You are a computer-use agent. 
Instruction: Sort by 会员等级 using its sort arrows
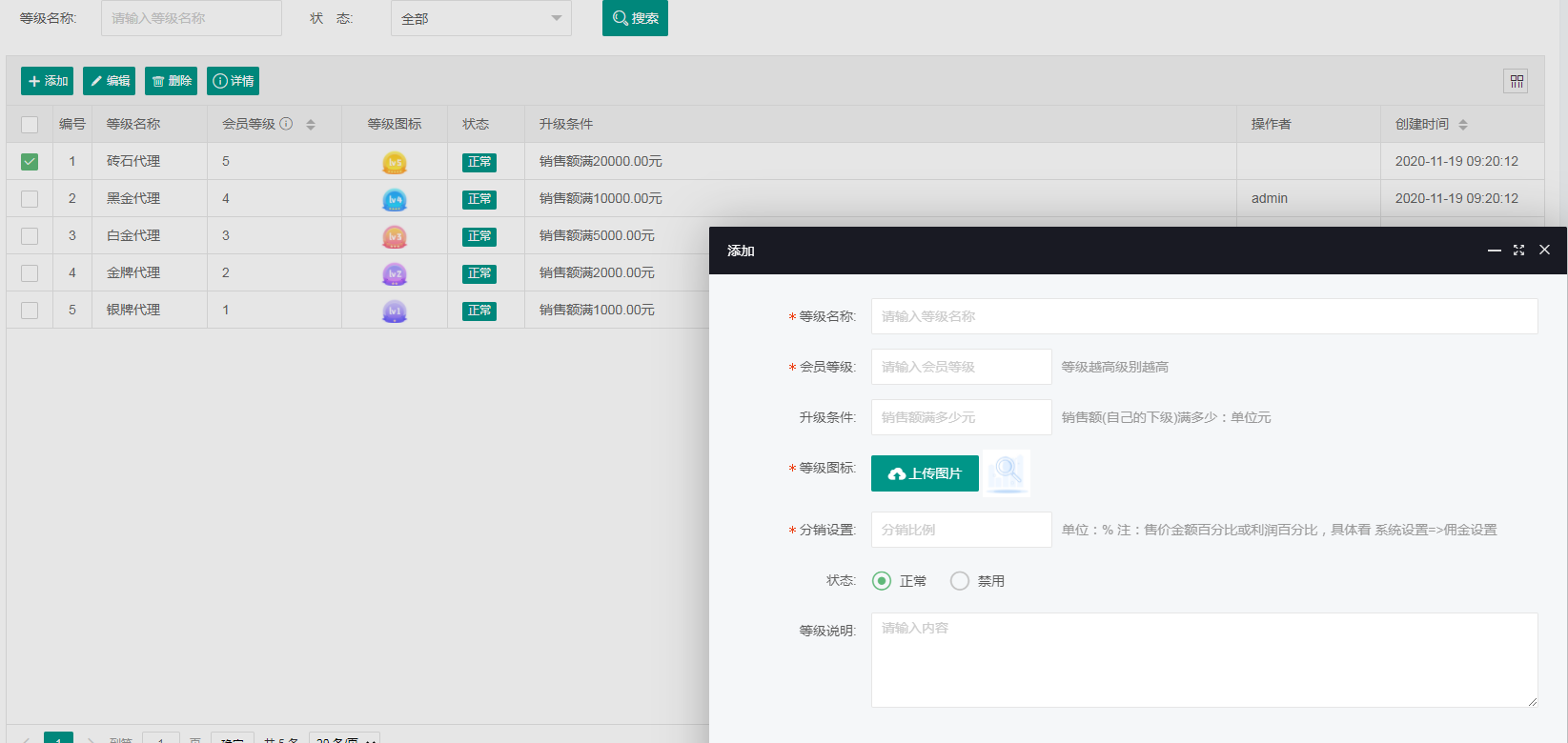311,125
